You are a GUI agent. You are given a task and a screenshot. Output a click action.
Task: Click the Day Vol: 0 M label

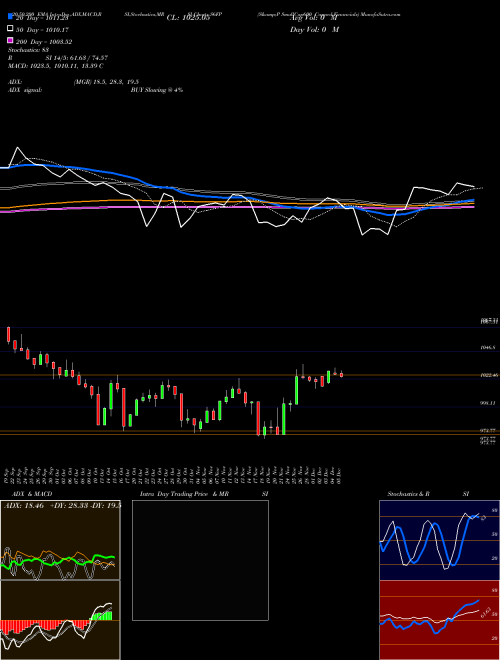pos(314,30)
